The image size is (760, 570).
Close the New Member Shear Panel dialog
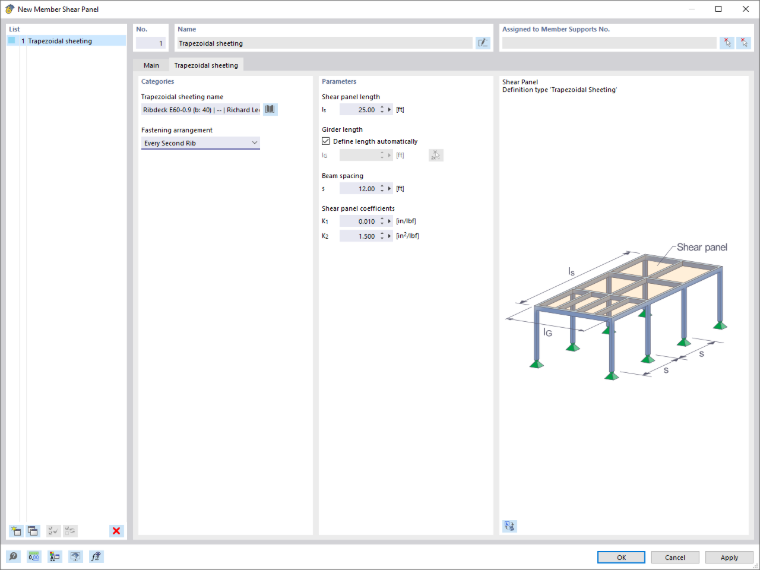745,9
